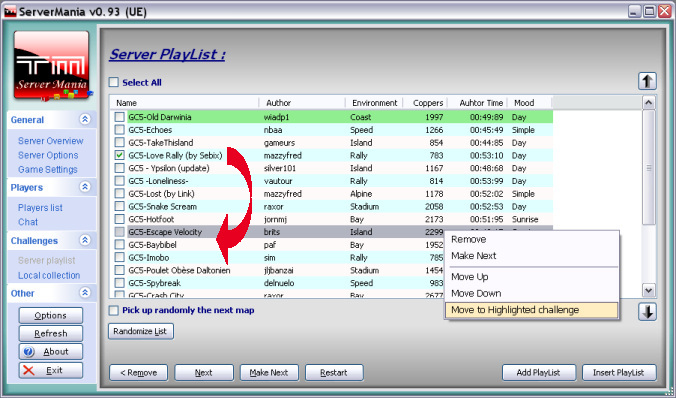676x398 pixels.
Task: Check the GC5-Old Darwinia checkbox
Action: (x=119, y=117)
